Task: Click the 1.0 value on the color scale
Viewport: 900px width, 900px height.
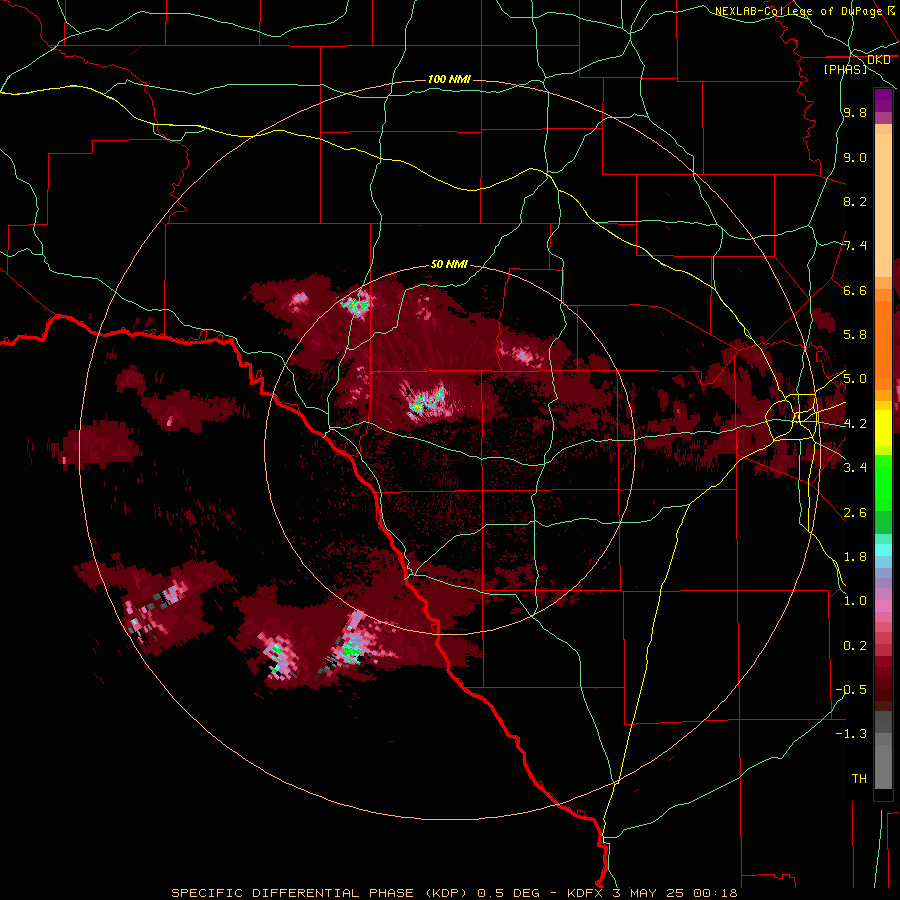Action: coord(855,600)
